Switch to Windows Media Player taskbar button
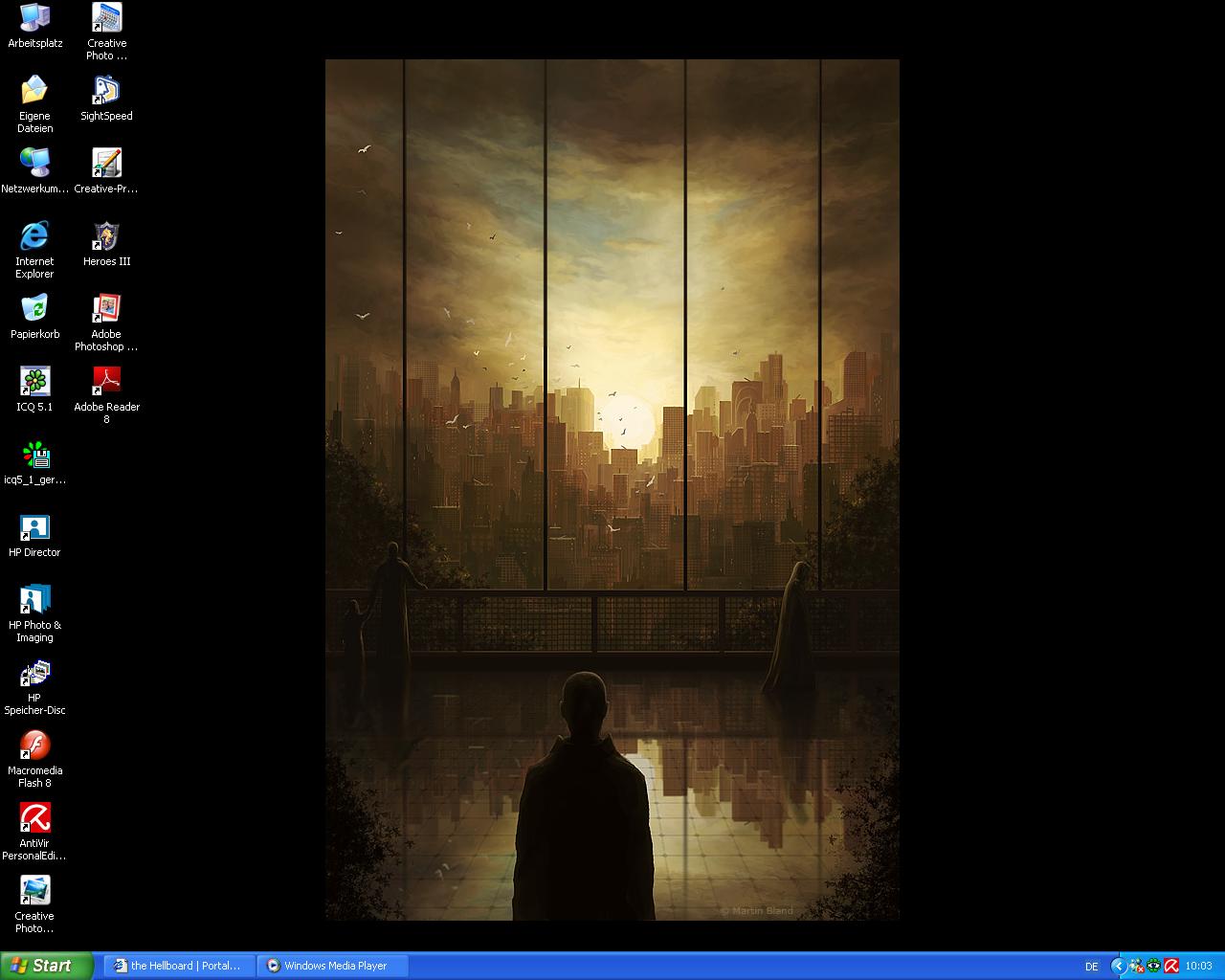 point(332,966)
